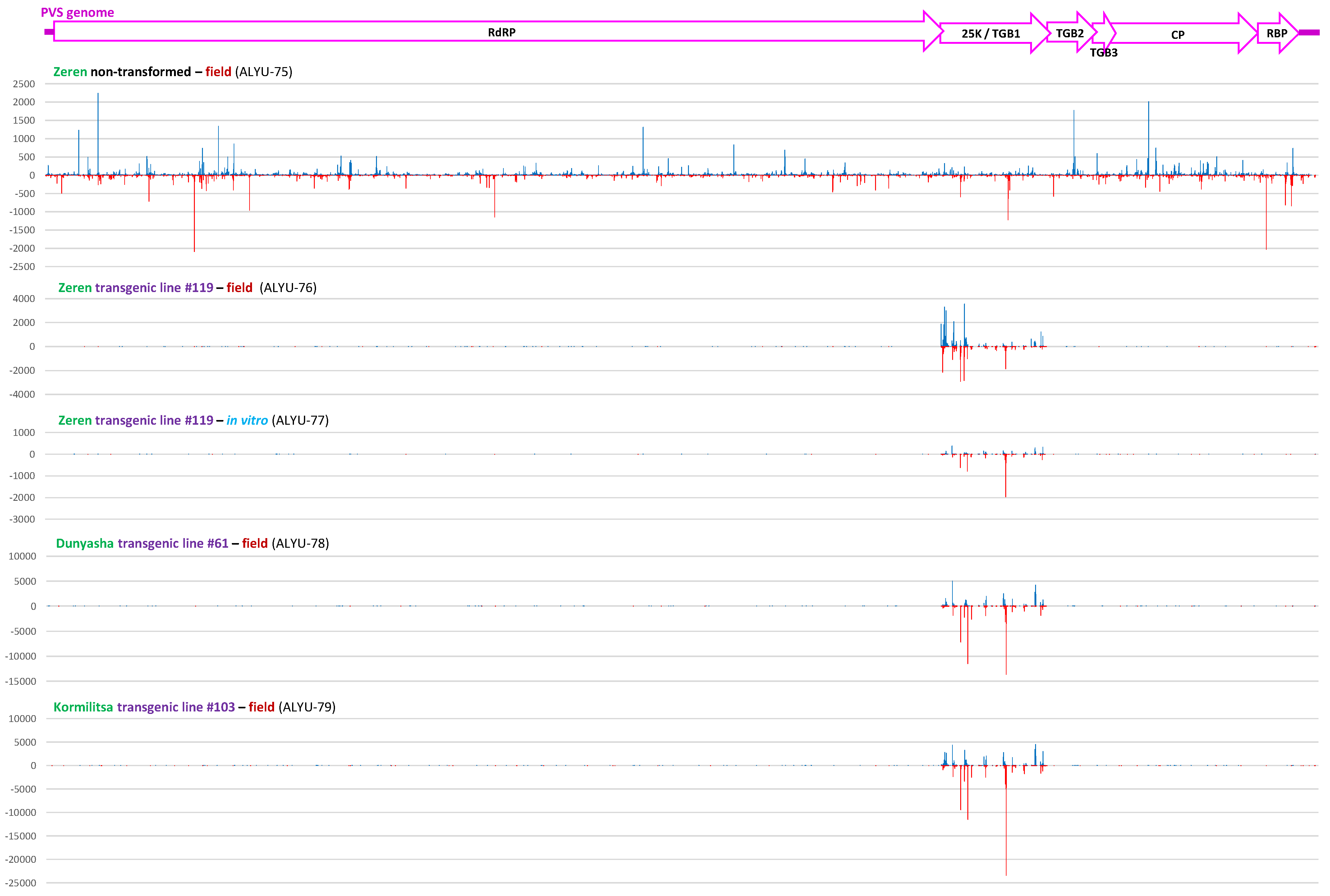The height and width of the screenshot is (896, 1330).
Task: Select the in vitro ALYU-77 chart title
Action: (x=193, y=420)
